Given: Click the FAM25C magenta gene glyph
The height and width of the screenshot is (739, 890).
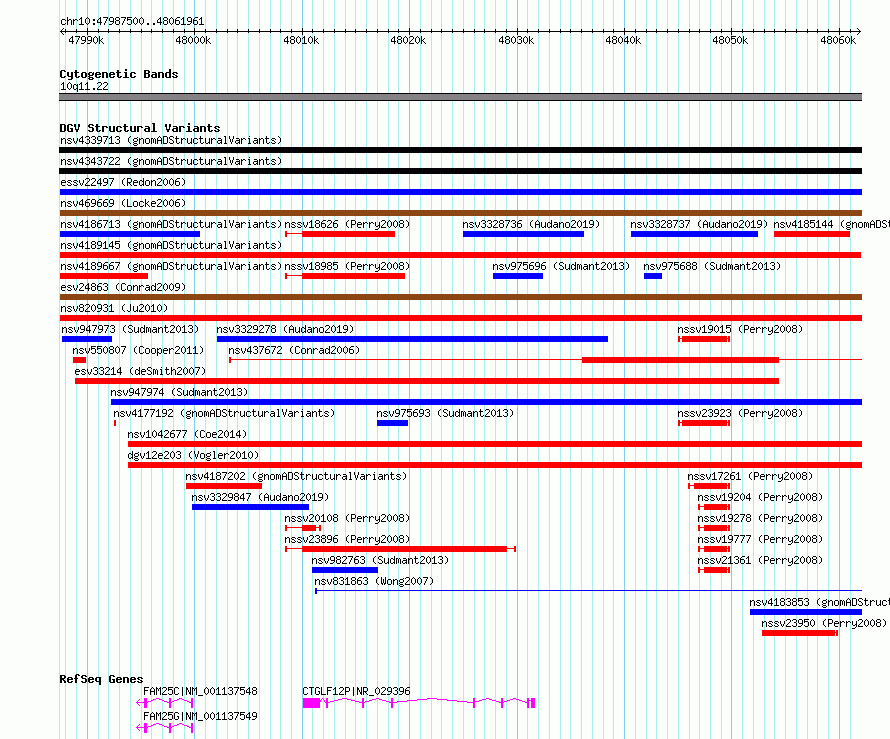Looking at the screenshot, I should coord(165,703).
